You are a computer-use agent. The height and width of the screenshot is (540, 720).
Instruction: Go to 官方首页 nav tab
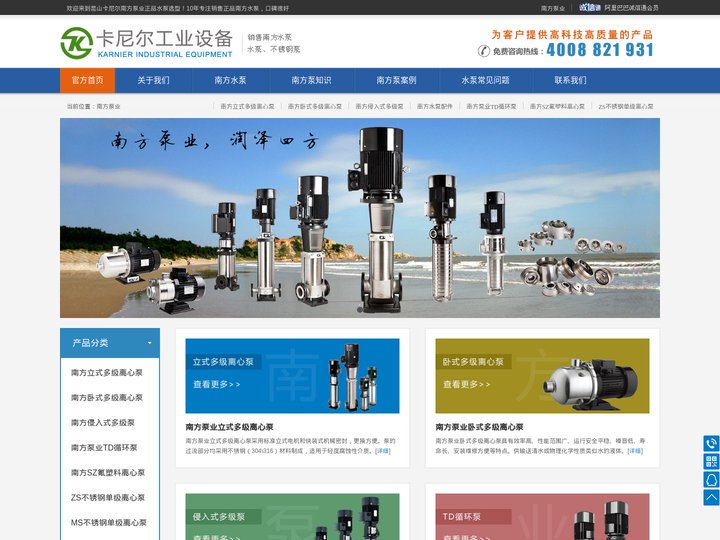pyautogui.click(x=87, y=80)
